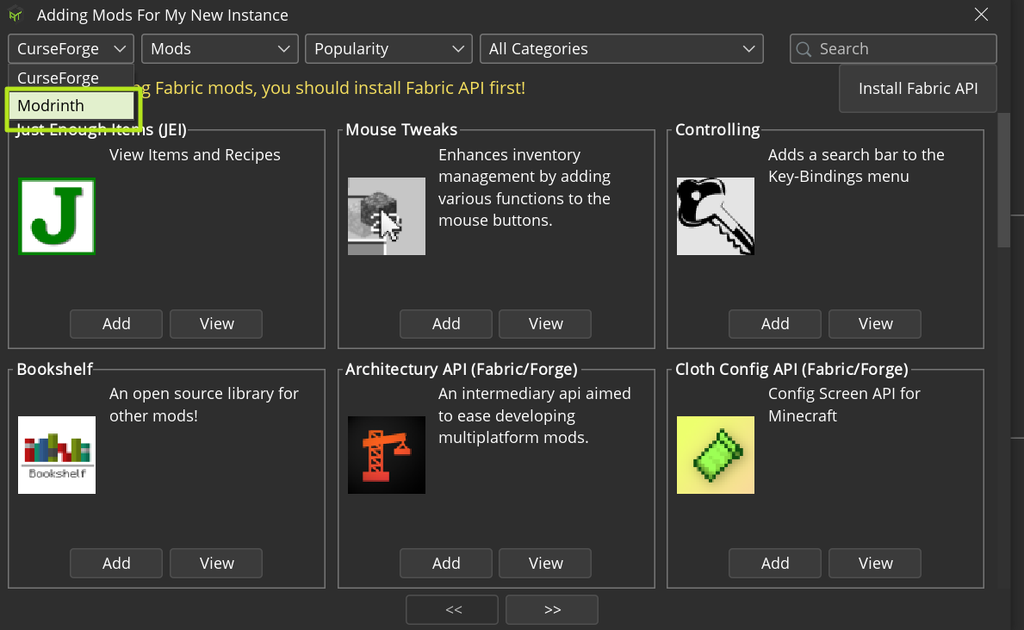Add the Mouse Tweaks mod
Viewport: 1024px width, 630px height.
click(446, 324)
